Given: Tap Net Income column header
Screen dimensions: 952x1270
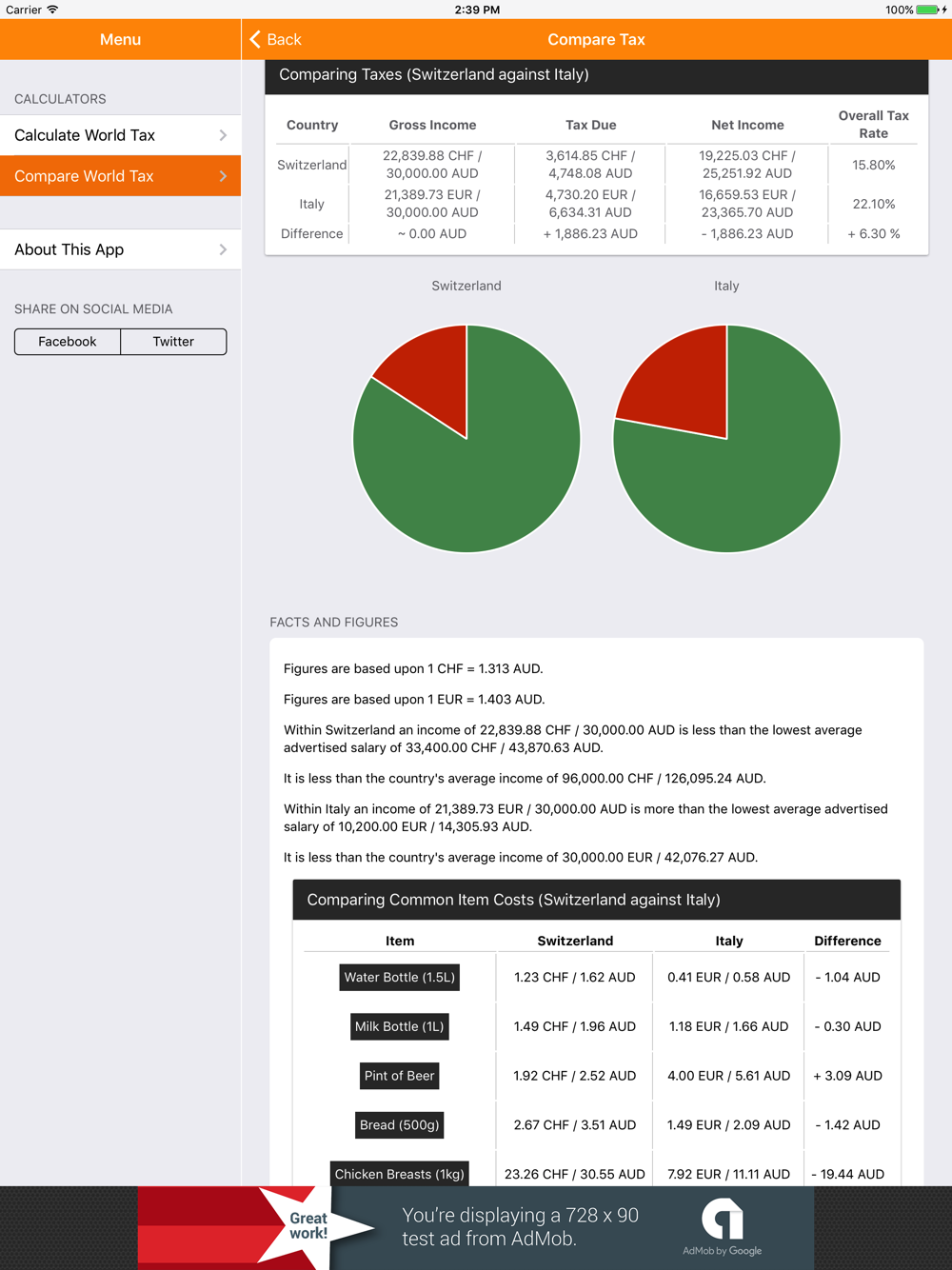Looking at the screenshot, I should (x=747, y=125).
